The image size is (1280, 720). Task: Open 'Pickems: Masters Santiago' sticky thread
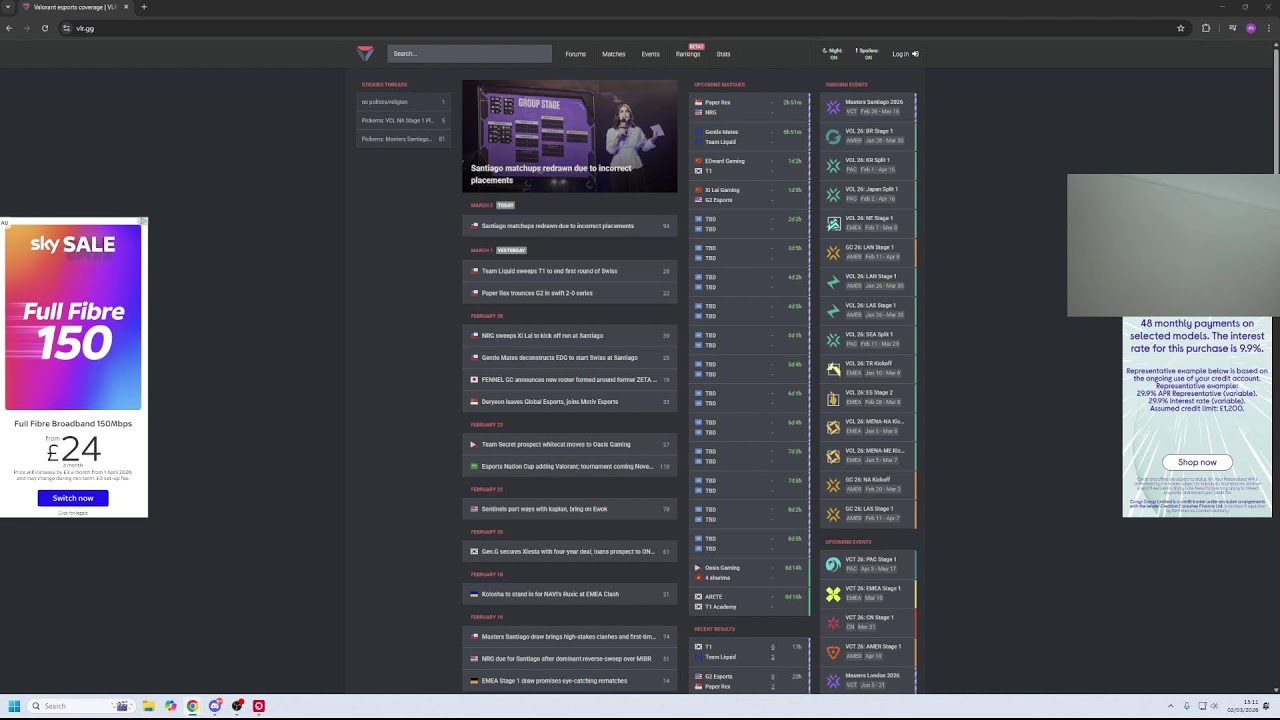tap(403, 139)
